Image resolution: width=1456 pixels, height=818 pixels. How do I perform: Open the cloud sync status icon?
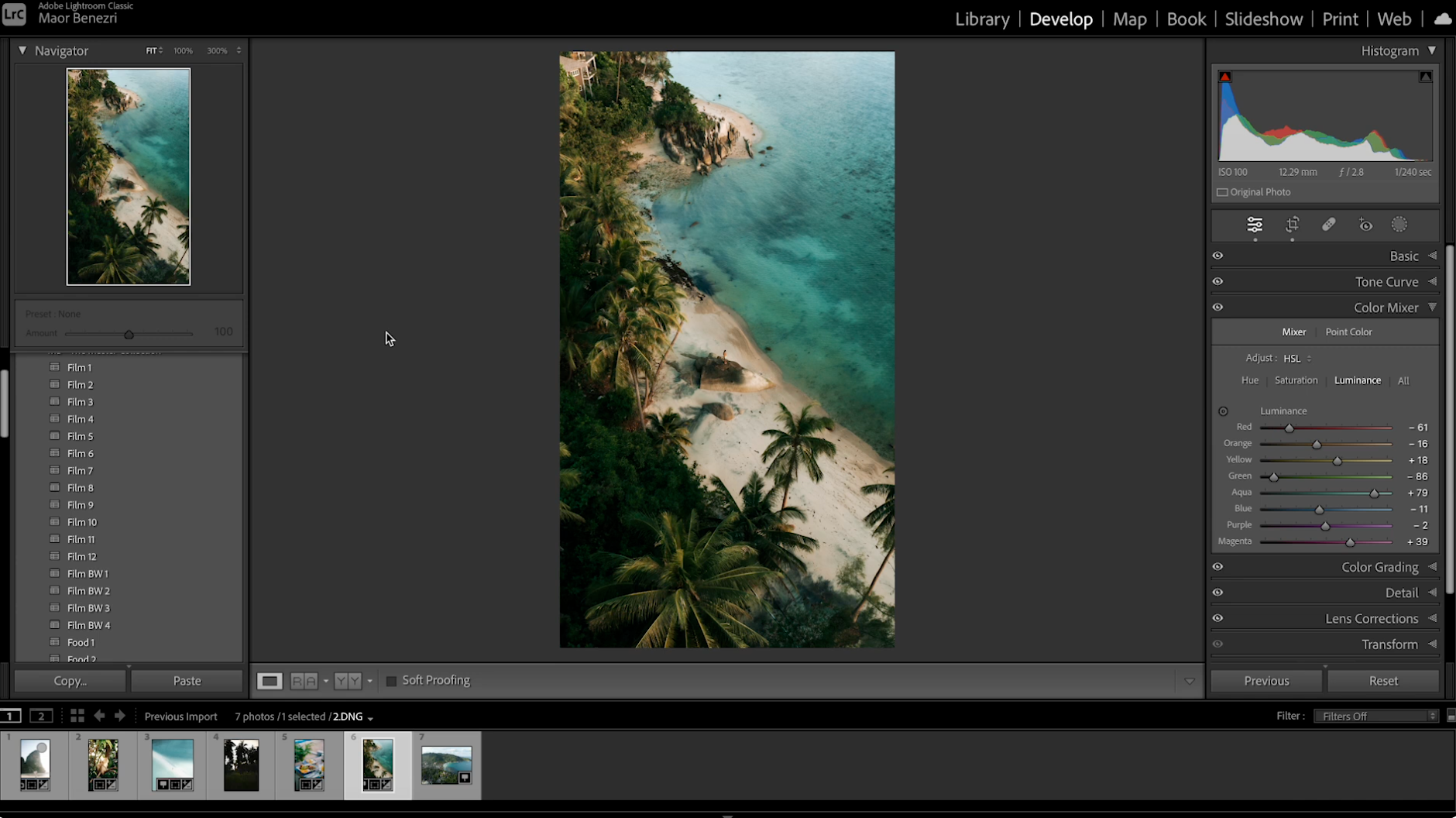(1442, 19)
